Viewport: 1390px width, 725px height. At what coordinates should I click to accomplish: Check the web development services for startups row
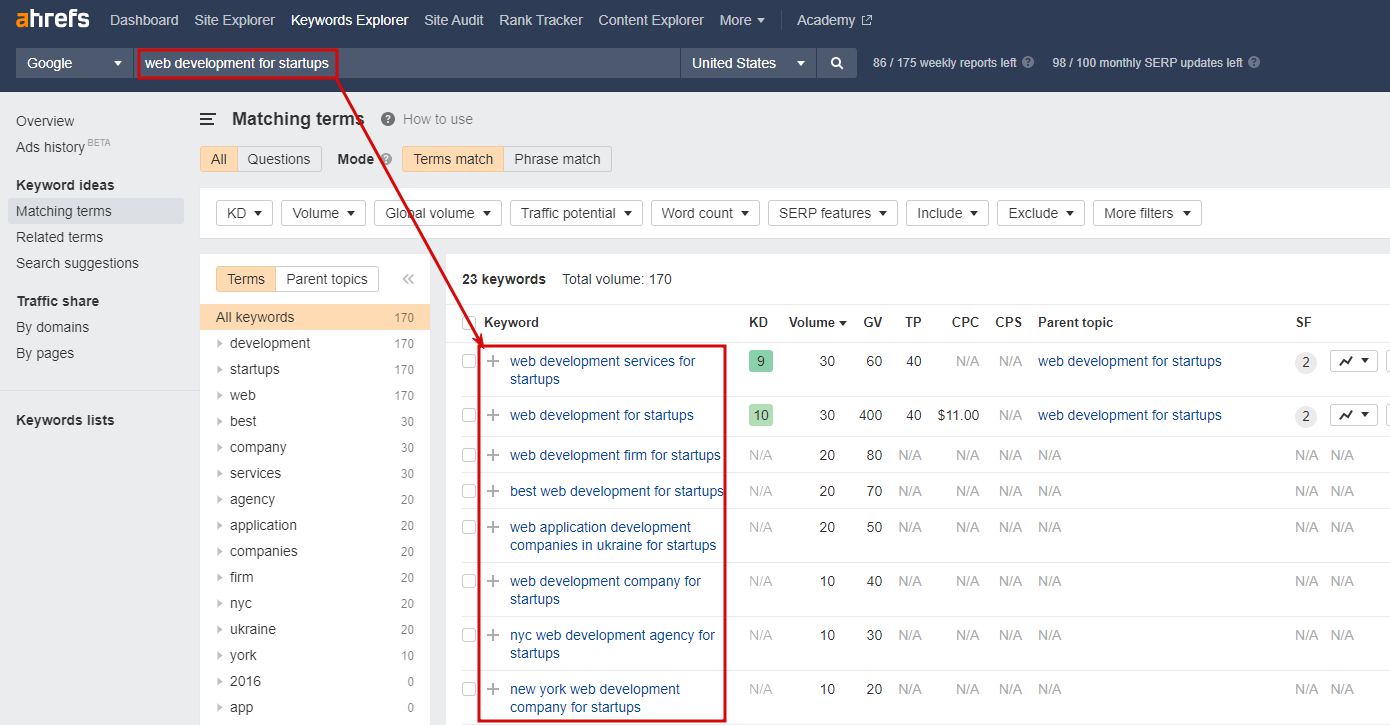(469, 361)
